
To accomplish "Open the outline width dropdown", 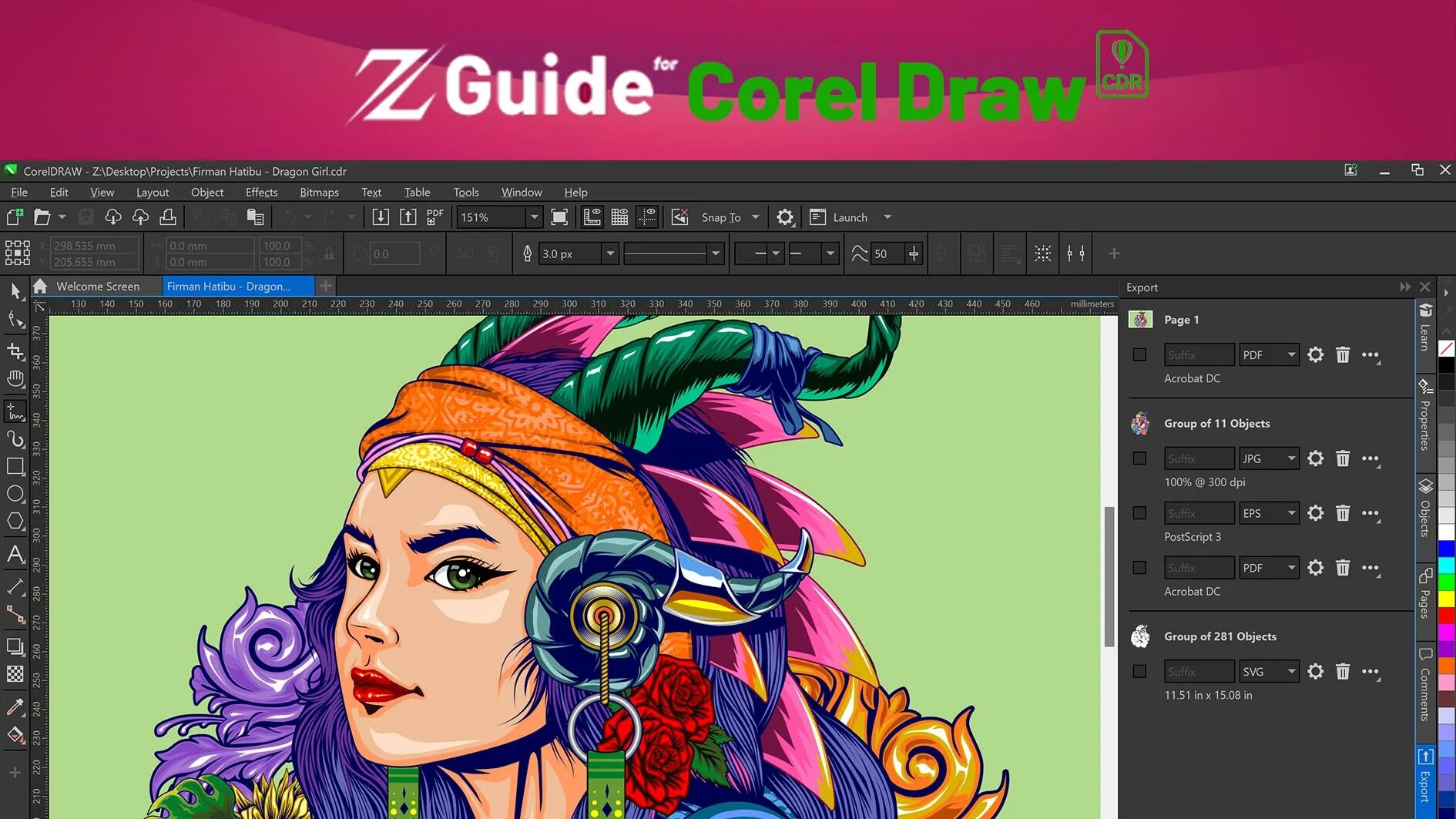I will [610, 253].
